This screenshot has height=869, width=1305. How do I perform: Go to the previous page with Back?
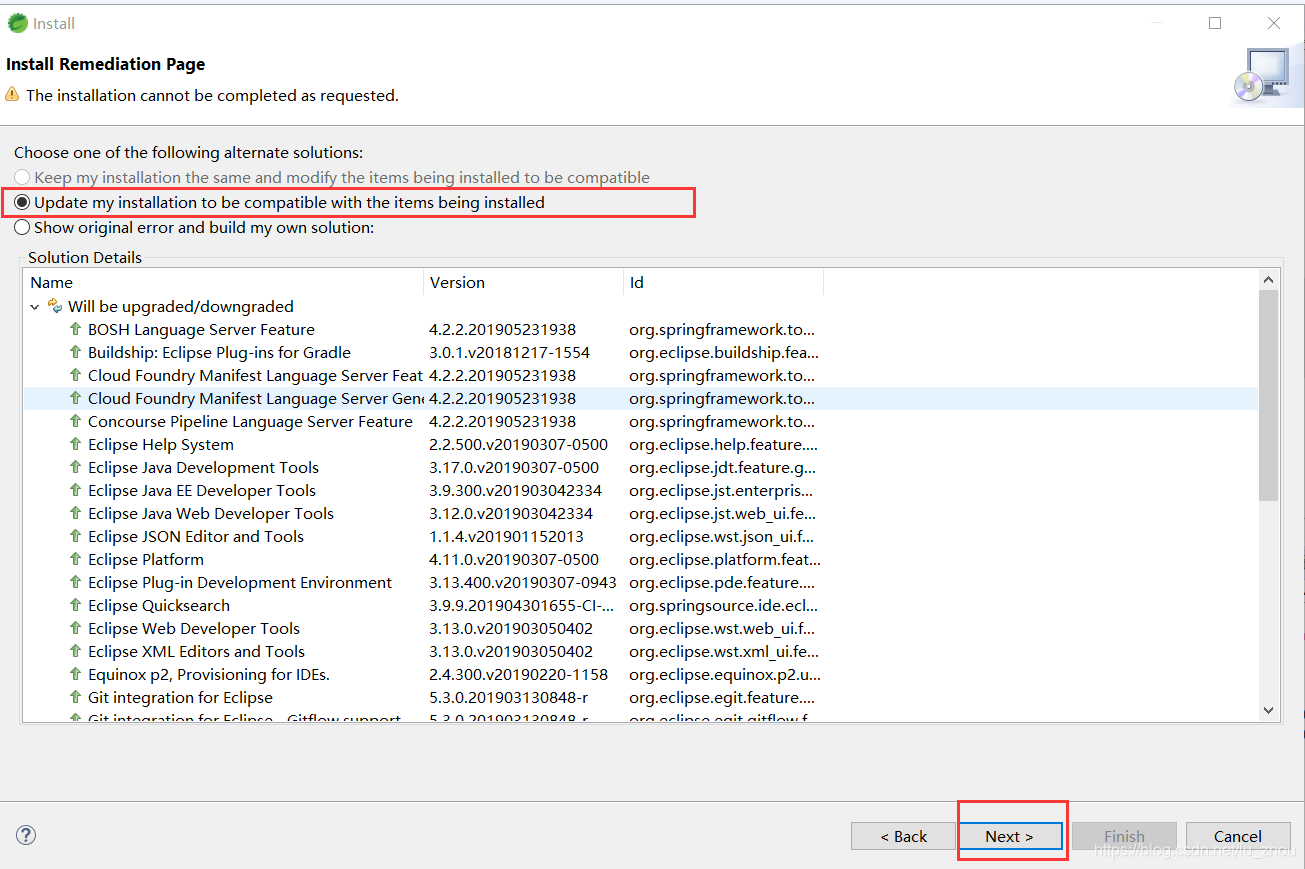(x=903, y=836)
